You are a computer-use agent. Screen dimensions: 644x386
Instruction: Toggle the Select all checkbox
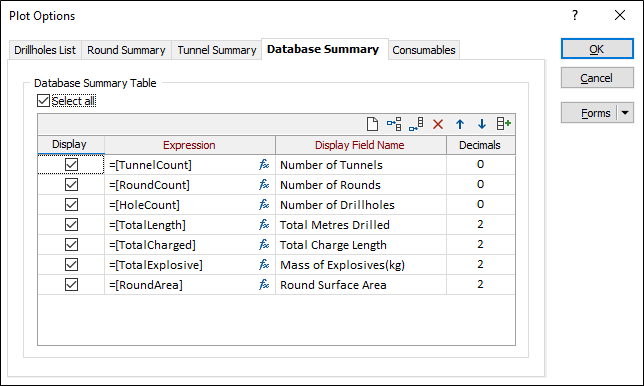[44, 101]
